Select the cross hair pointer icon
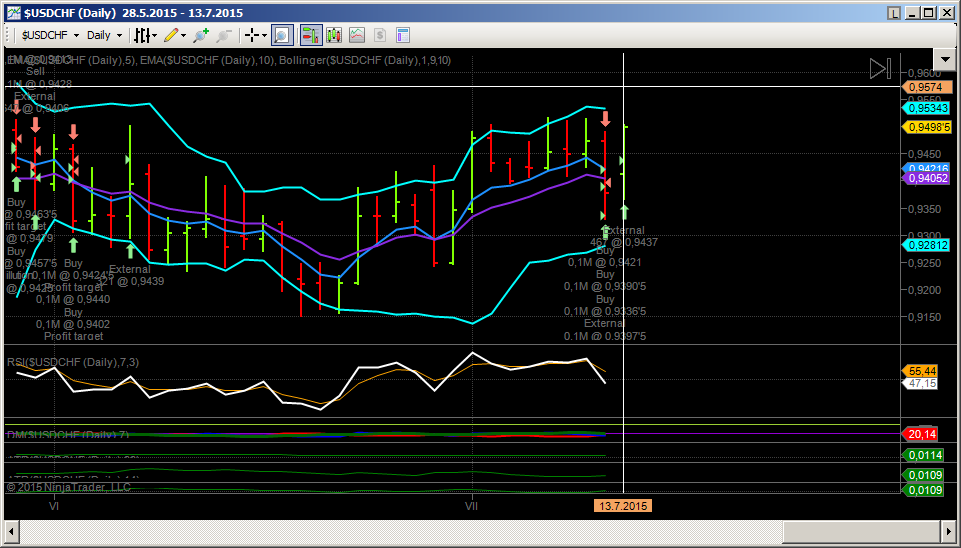 (251, 35)
